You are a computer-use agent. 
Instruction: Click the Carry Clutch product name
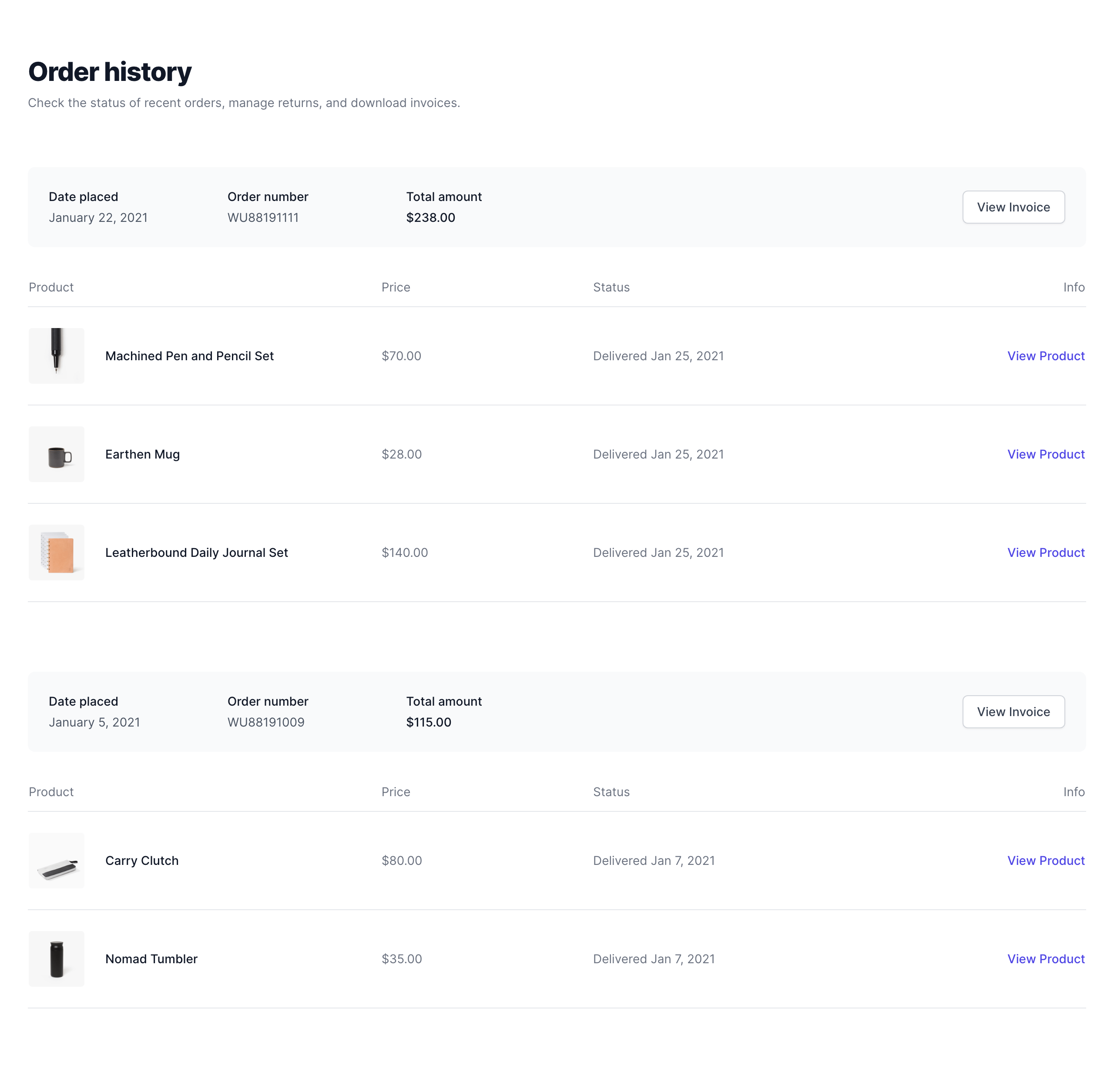pos(142,861)
